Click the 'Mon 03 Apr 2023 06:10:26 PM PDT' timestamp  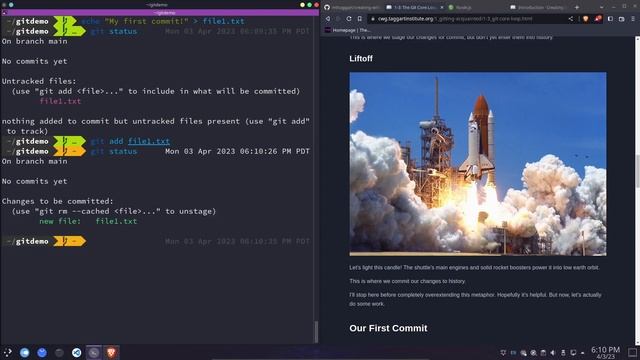(x=237, y=151)
